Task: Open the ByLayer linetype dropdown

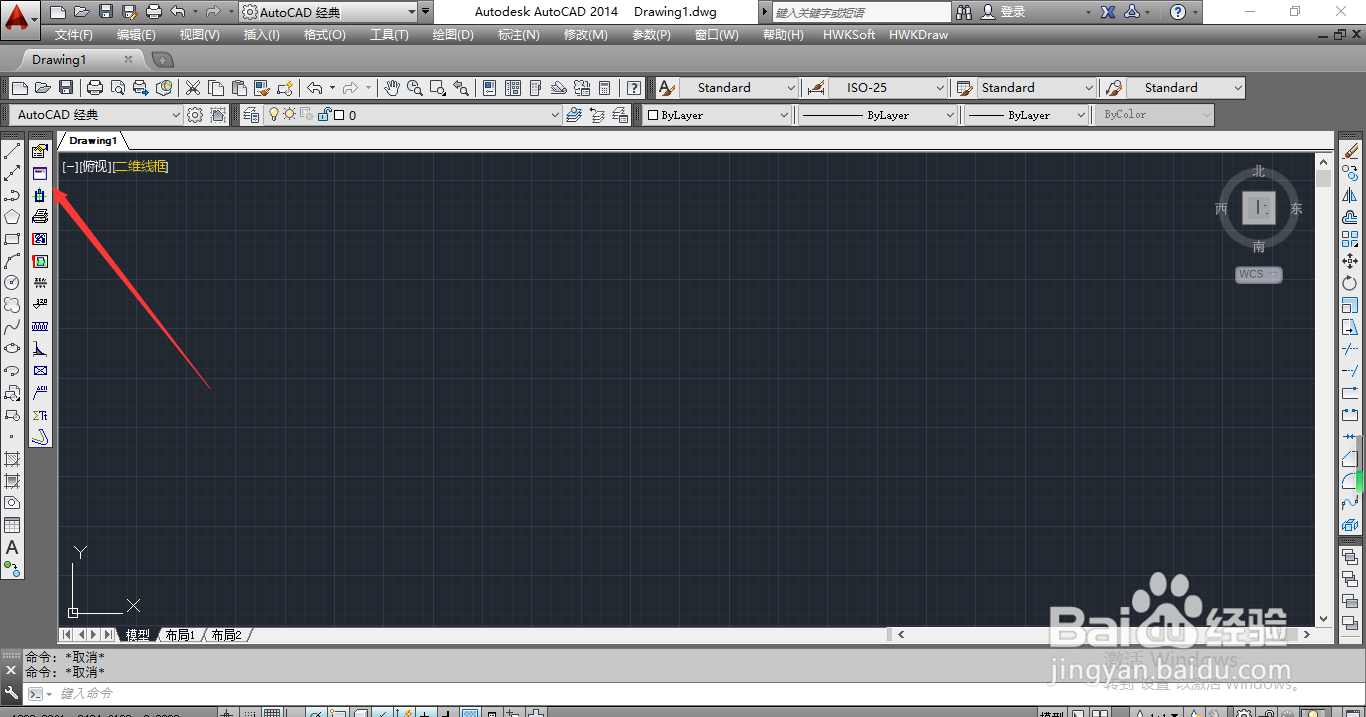Action: 877,115
